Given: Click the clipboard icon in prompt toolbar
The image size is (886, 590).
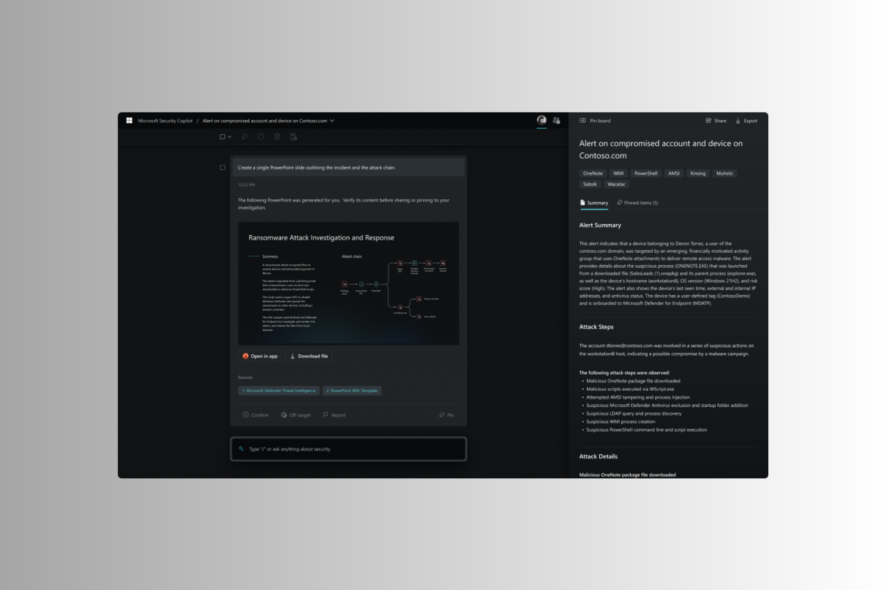Looking at the screenshot, I should [293, 137].
